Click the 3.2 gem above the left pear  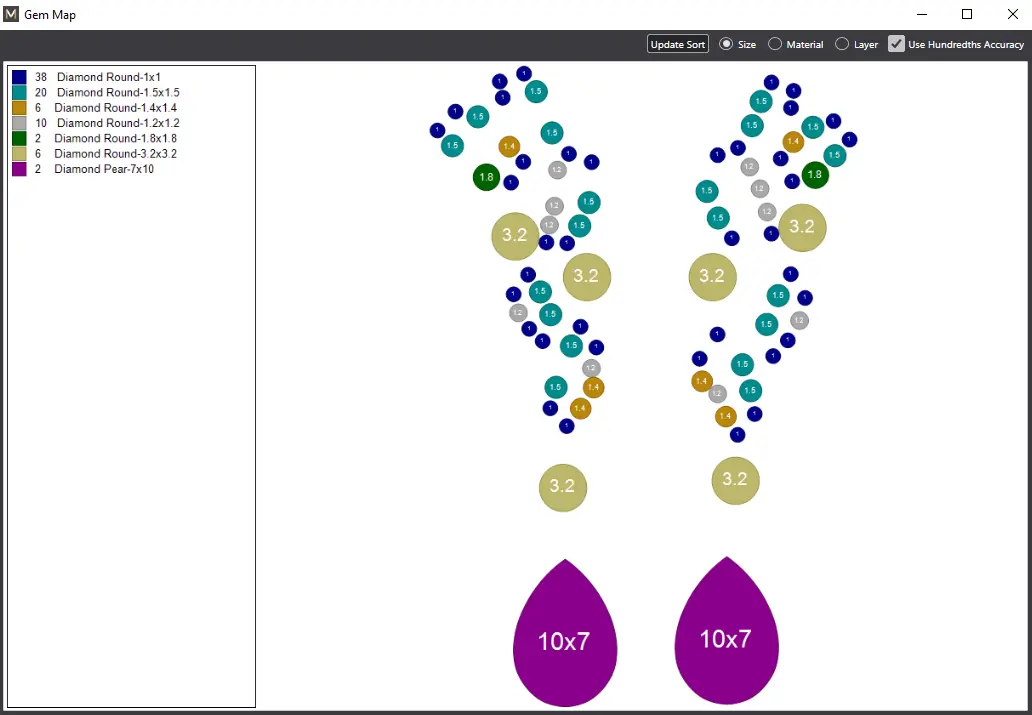point(563,487)
